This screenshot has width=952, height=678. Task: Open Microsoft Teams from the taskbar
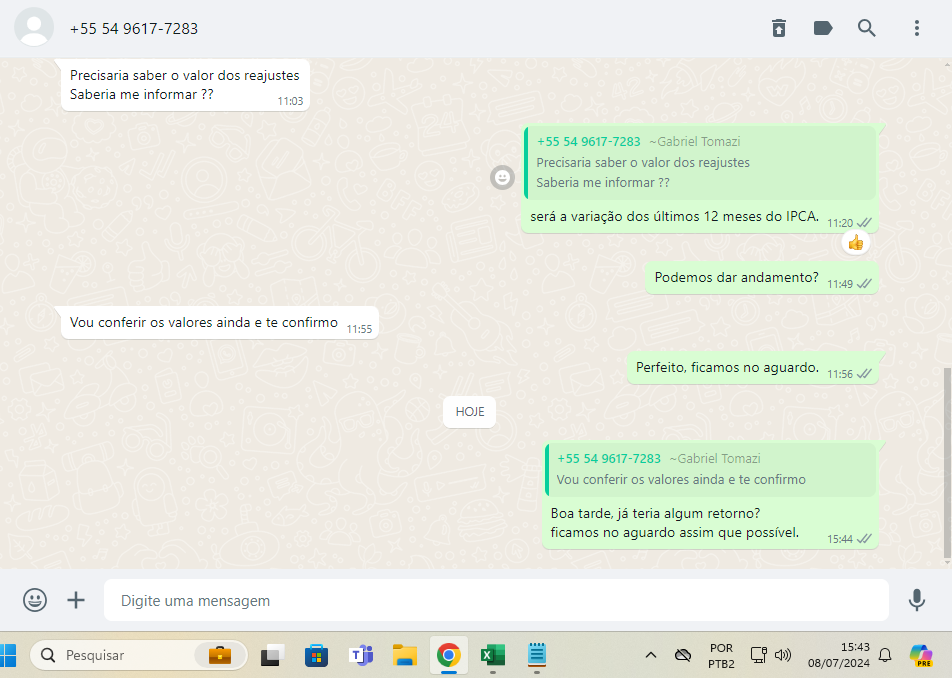point(360,655)
